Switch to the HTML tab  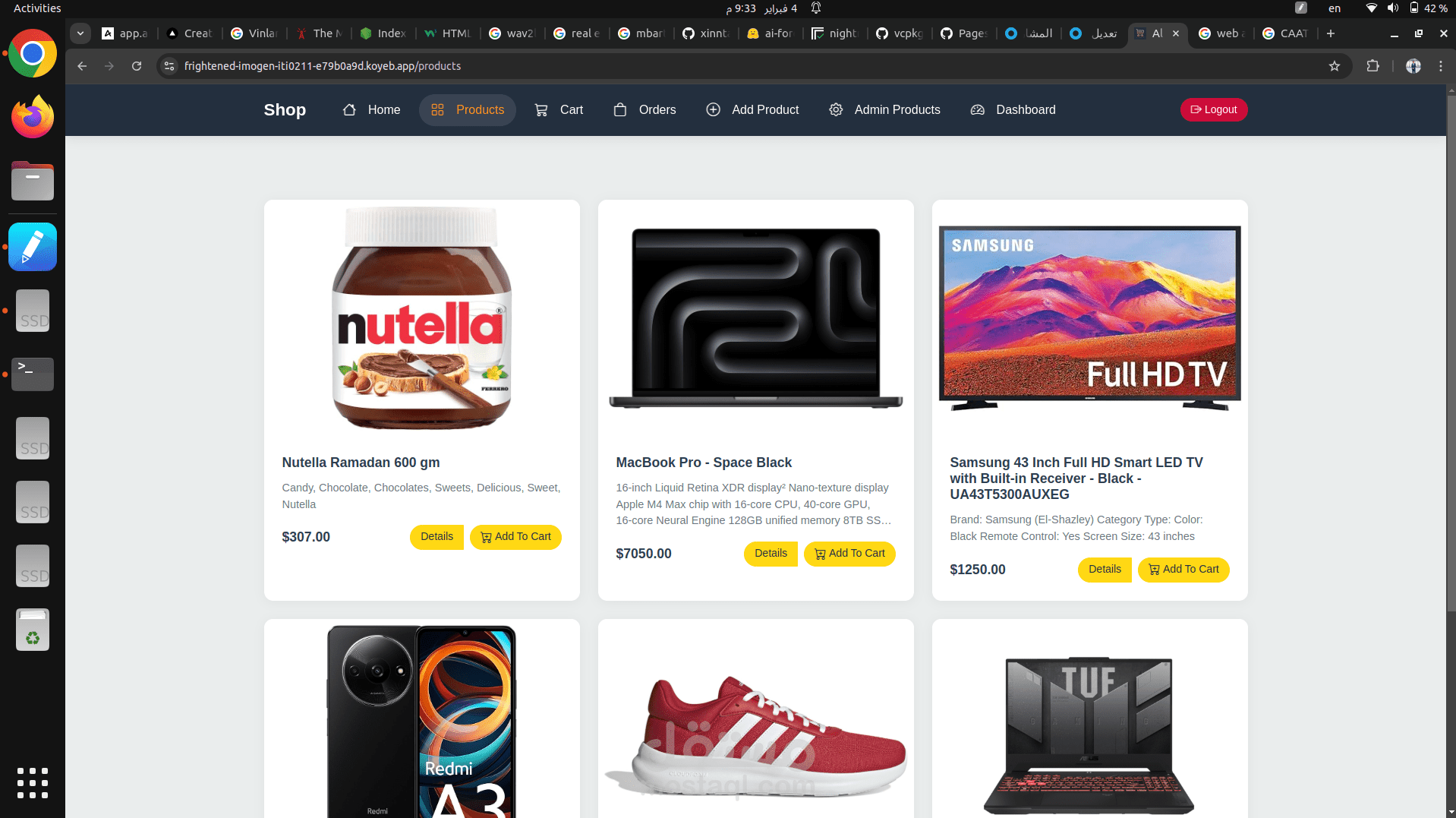[x=449, y=33]
